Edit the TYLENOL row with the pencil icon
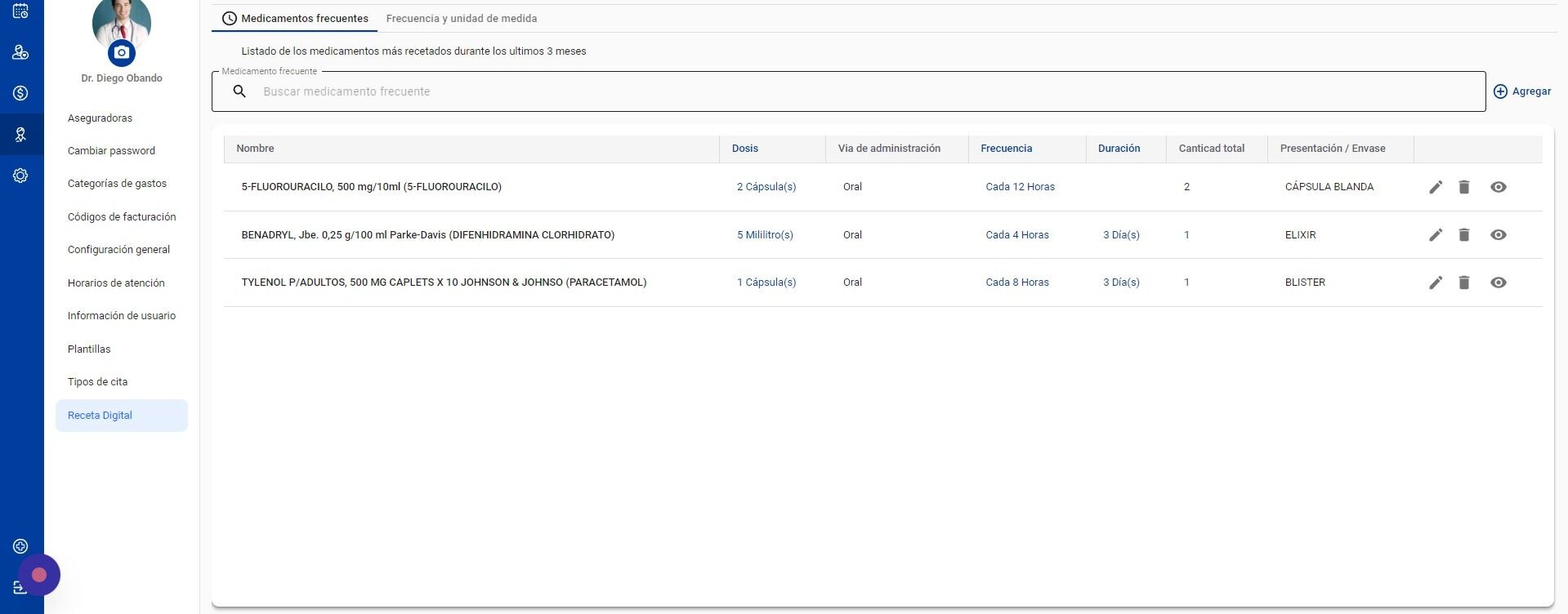 point(1436,283)
